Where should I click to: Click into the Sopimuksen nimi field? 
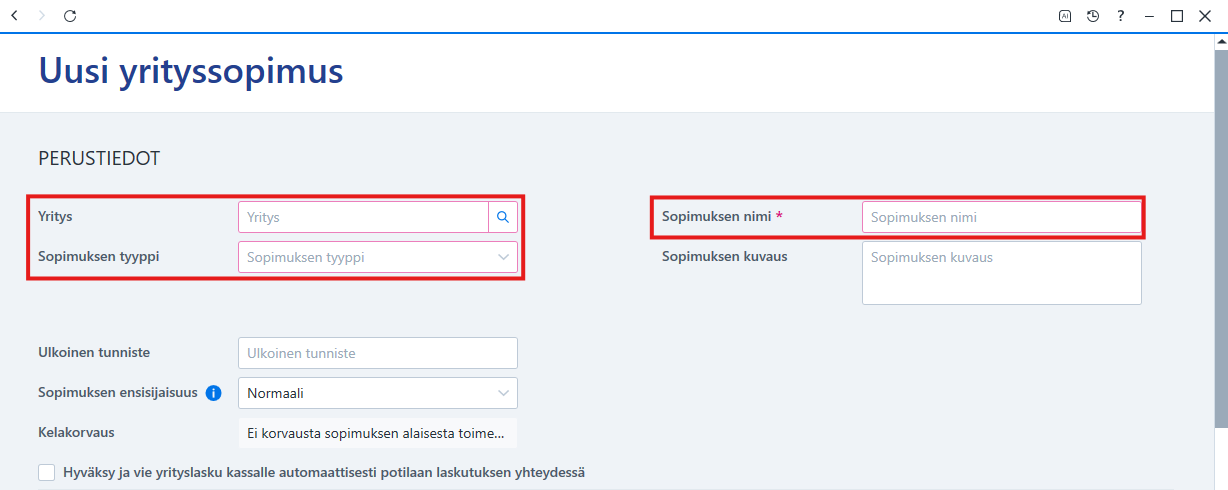pos(1002,217)
